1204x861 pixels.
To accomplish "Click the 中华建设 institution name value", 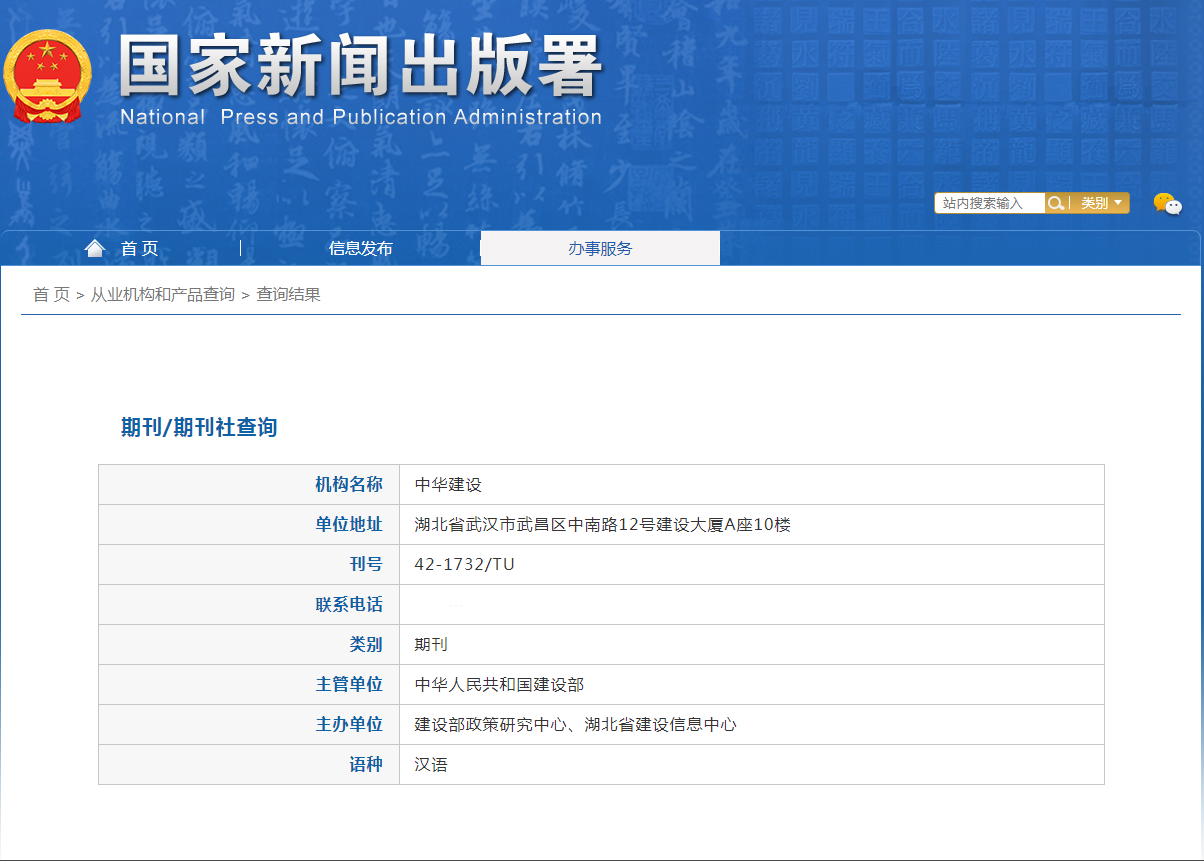I will click(x=448, y=485).
